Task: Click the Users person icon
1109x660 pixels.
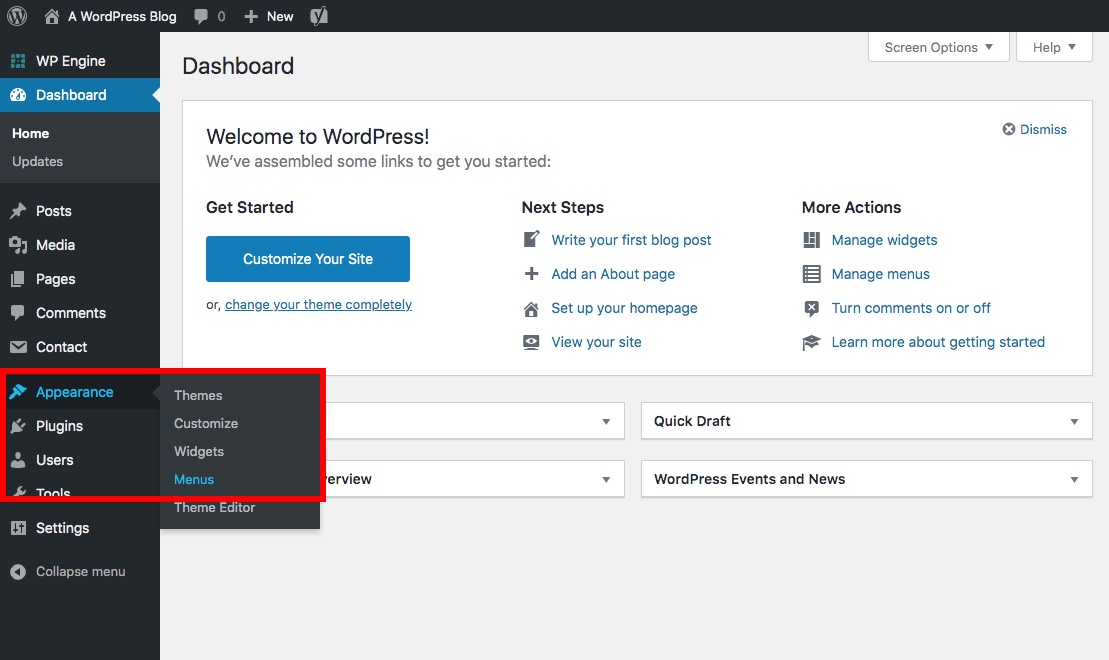Action: pyautogui.click(x=18, y=460)
